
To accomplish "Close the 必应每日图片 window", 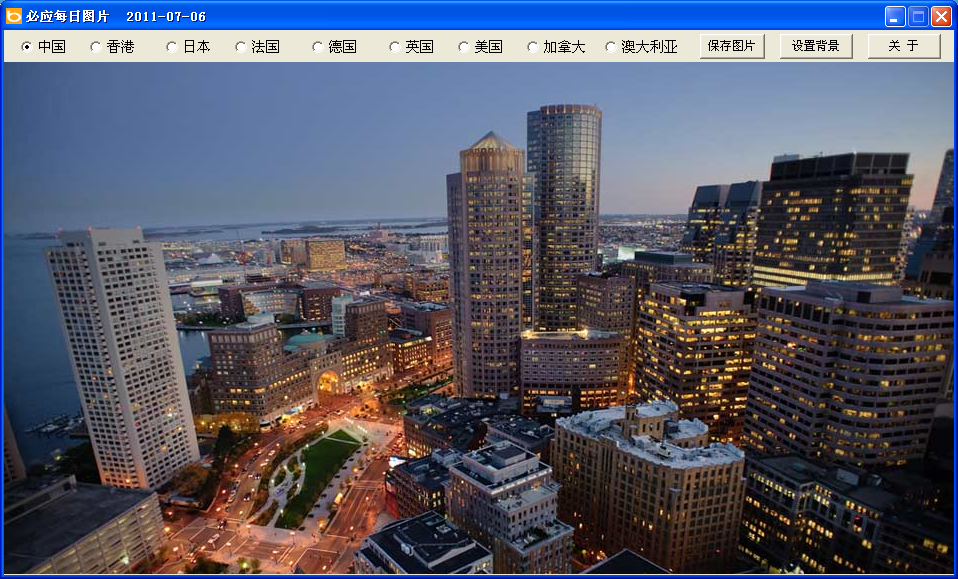I will 941,16.
